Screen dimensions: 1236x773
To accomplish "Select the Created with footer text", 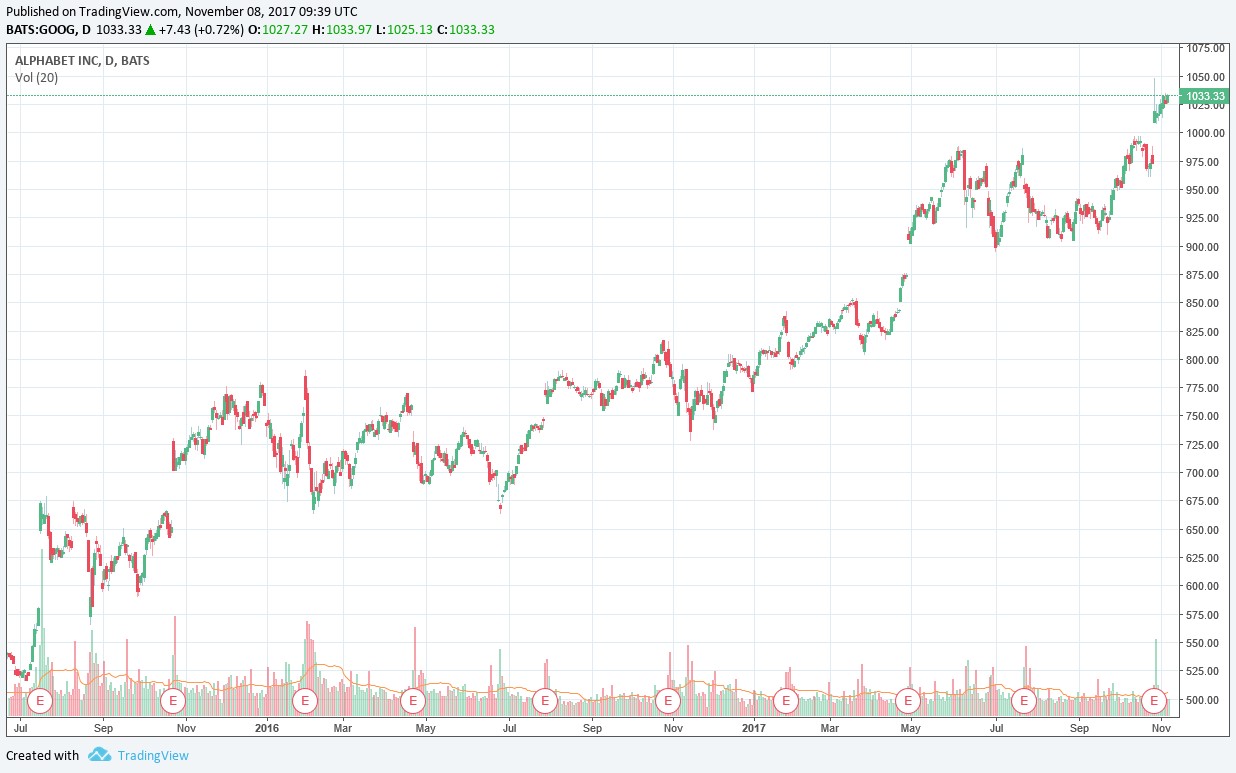I will click(43, 756).
